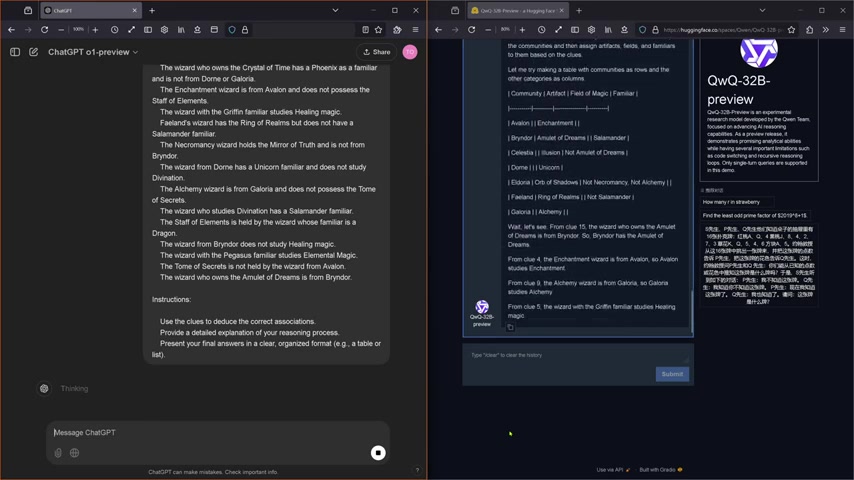Image resolution: width=854 pixels, height=480 pixels.
Task: Click fullscreen arrows icon in ChatGPT window
Action: click(131, 30)
